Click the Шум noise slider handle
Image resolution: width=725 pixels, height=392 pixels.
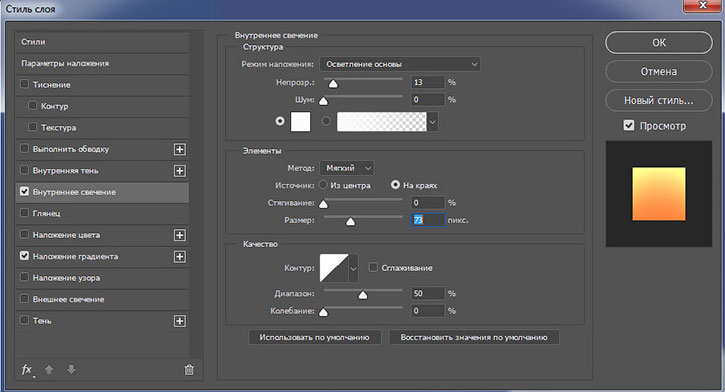pos(324,101)
